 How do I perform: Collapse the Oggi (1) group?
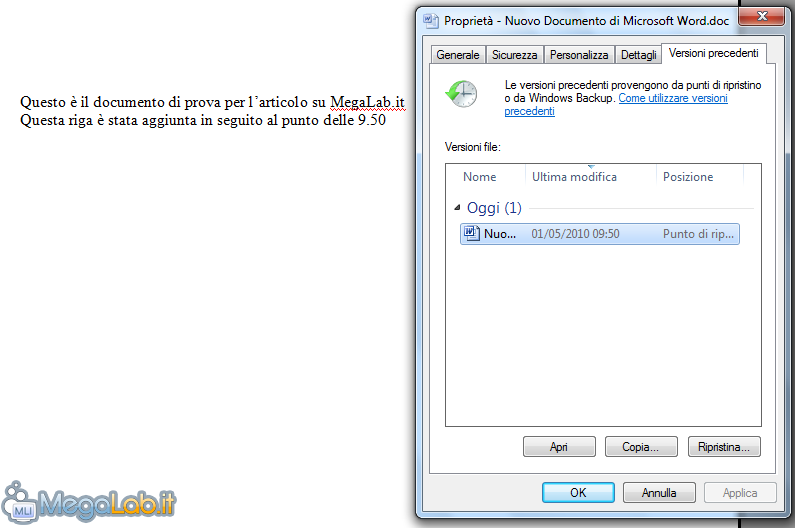[x=457, y=207]
